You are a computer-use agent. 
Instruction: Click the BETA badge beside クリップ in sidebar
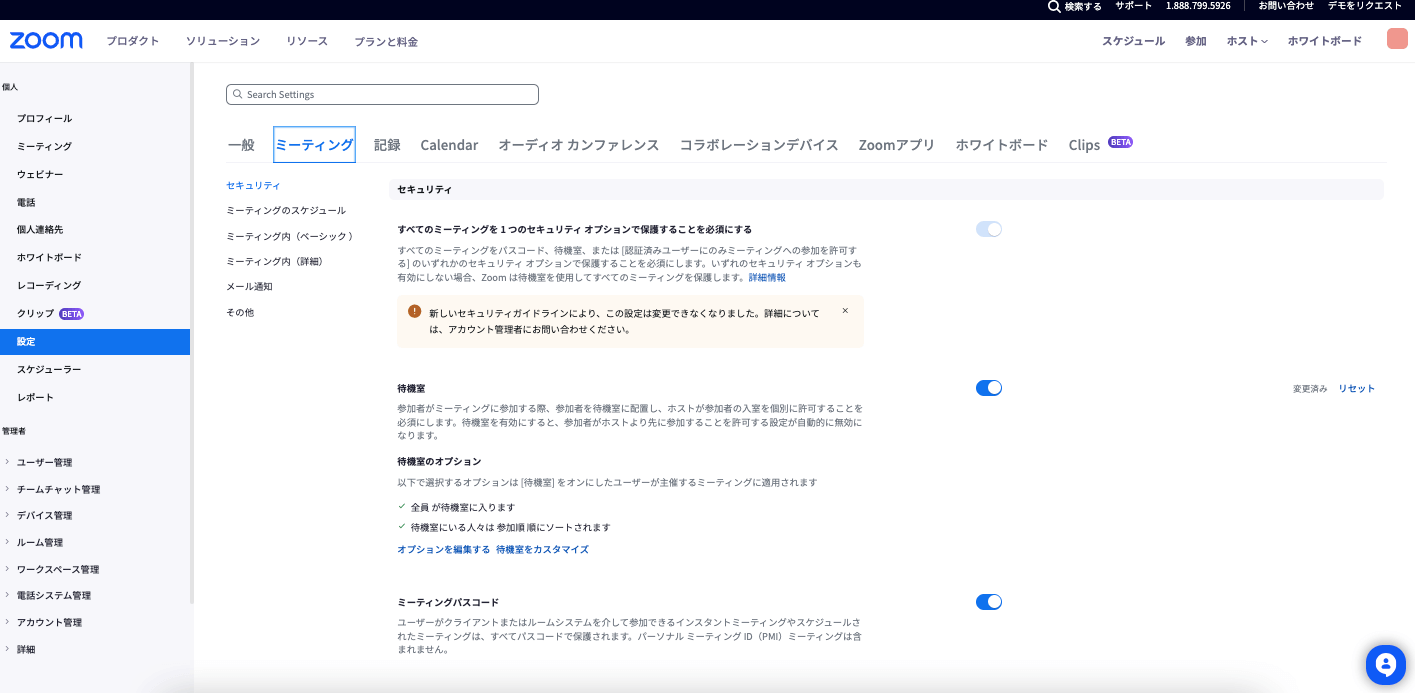coord(71,313)
